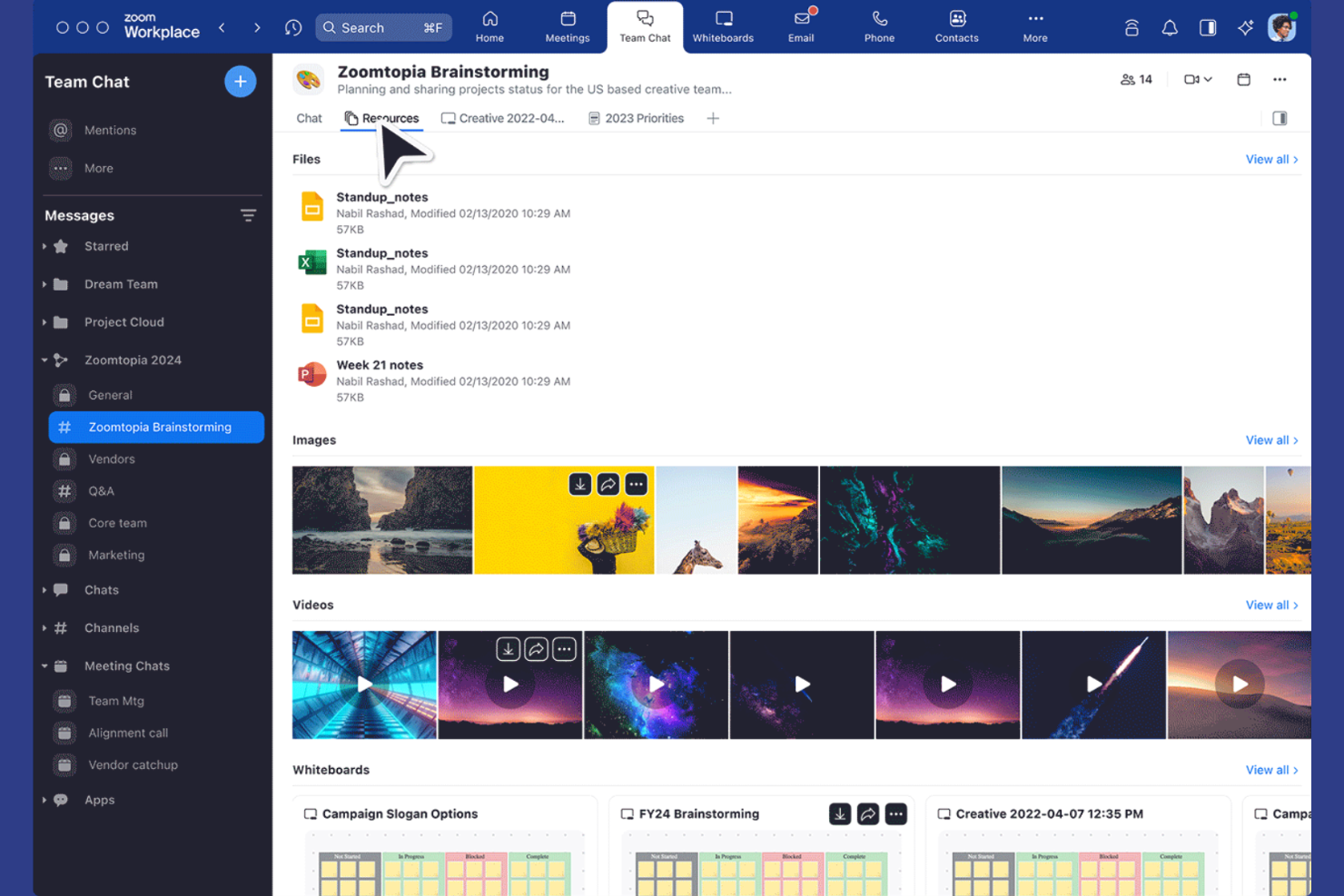Image resolution: width=1344 pixels, height=896 pixels.
Task: Open notifications bell
Action: click(1170, 28)
